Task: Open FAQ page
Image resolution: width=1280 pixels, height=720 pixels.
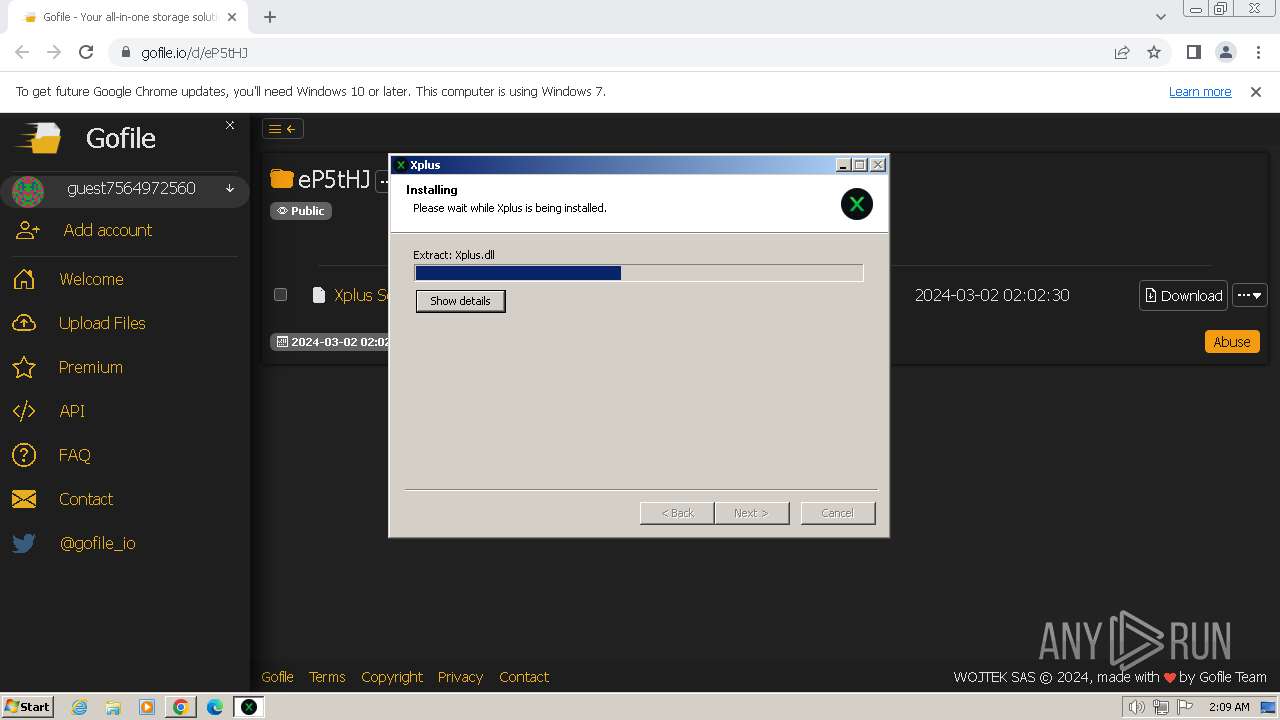Action: (74, 455)
